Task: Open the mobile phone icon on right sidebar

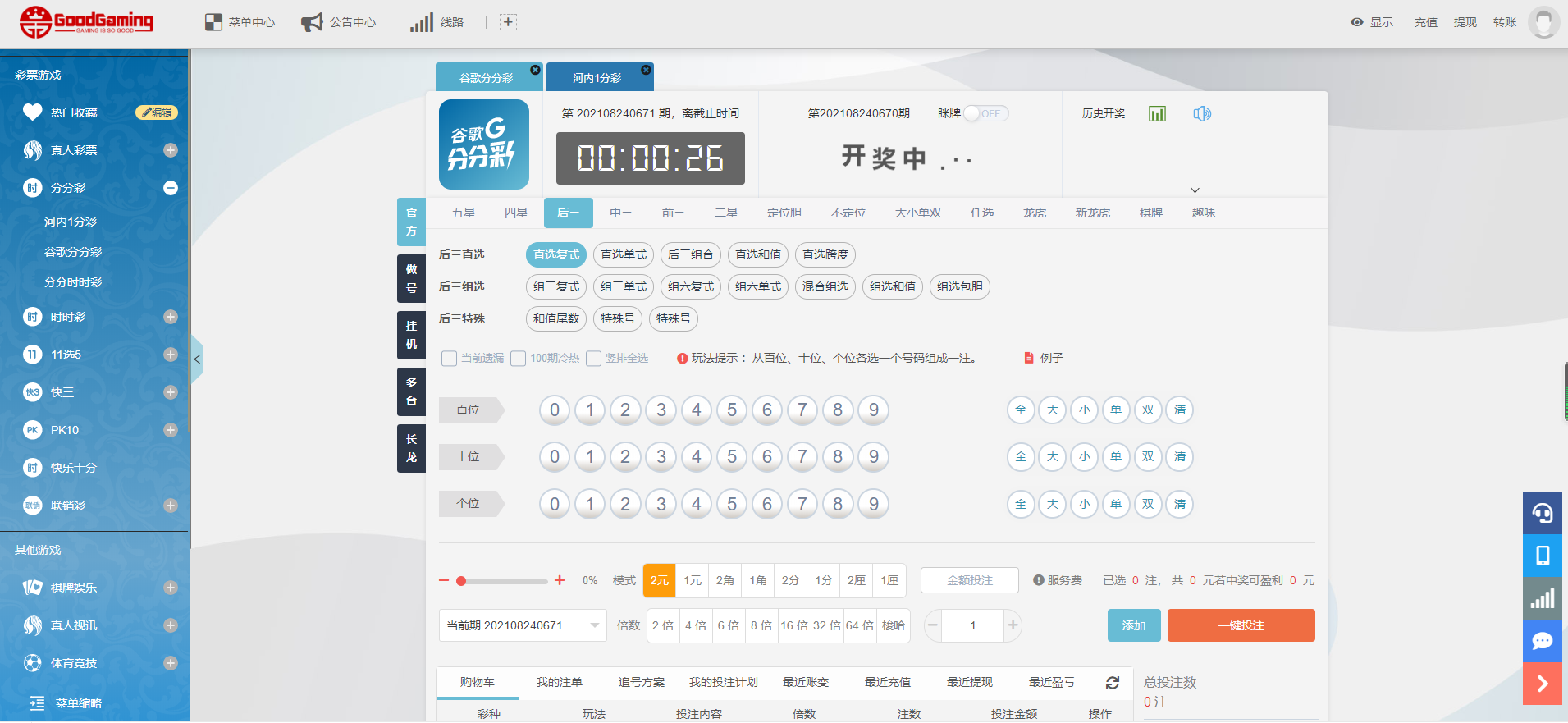Action: 1543,556
